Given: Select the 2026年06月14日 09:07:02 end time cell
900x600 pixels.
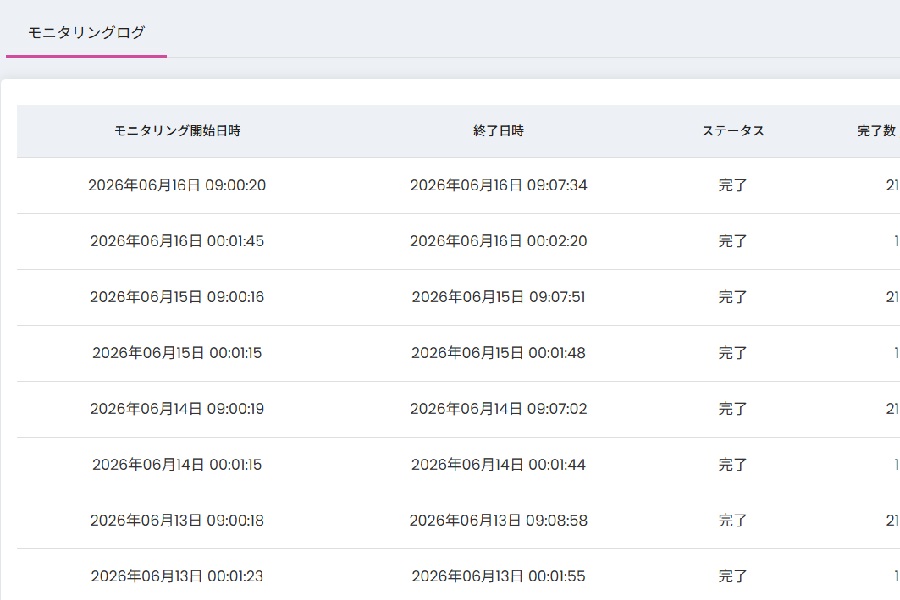Looking at the screenshot, I should (x=498, y=409).
